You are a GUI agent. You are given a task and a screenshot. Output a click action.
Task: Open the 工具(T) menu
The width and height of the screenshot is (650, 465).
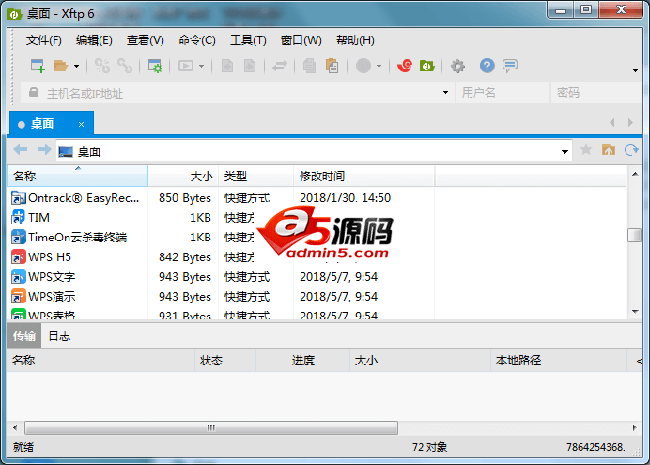coord(248,40)
